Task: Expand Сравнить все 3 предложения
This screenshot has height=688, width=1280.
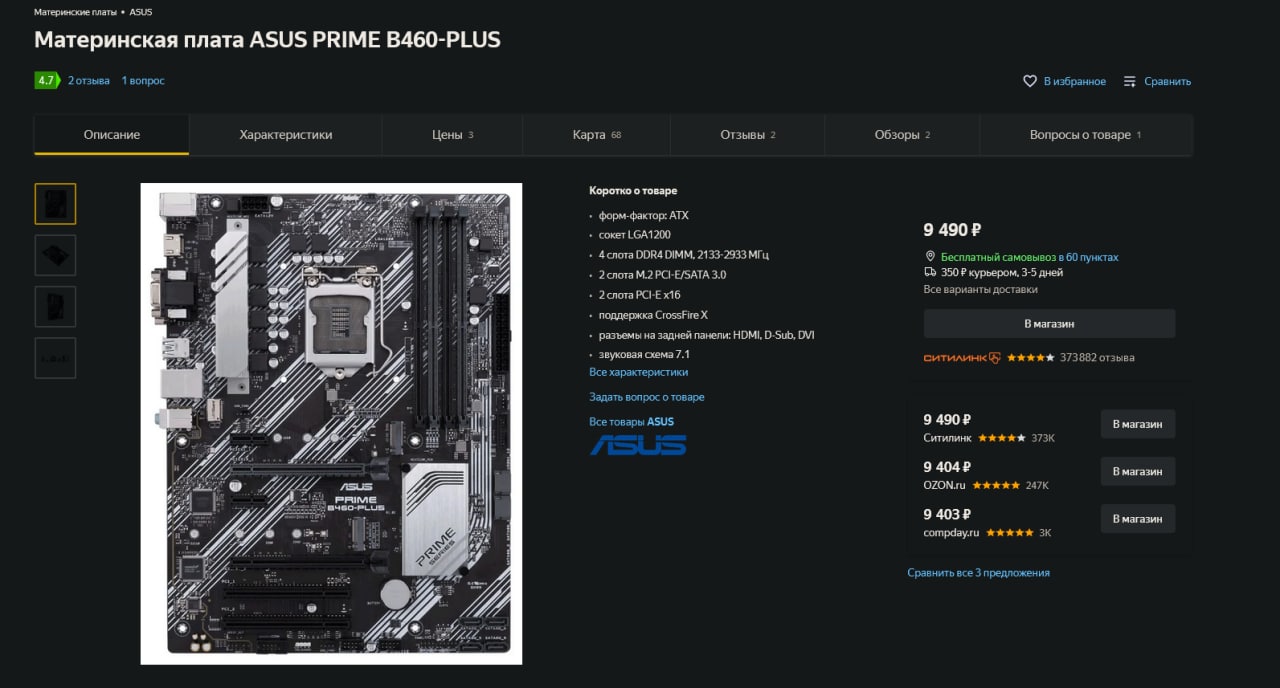Action: (979, 573)
